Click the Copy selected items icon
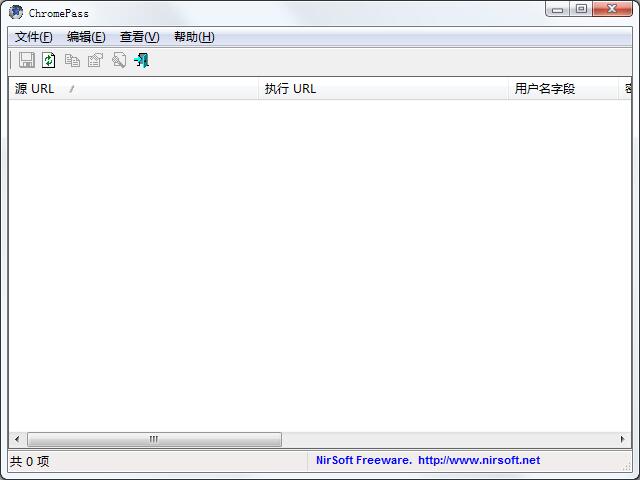640x480 pixels. 72,60
